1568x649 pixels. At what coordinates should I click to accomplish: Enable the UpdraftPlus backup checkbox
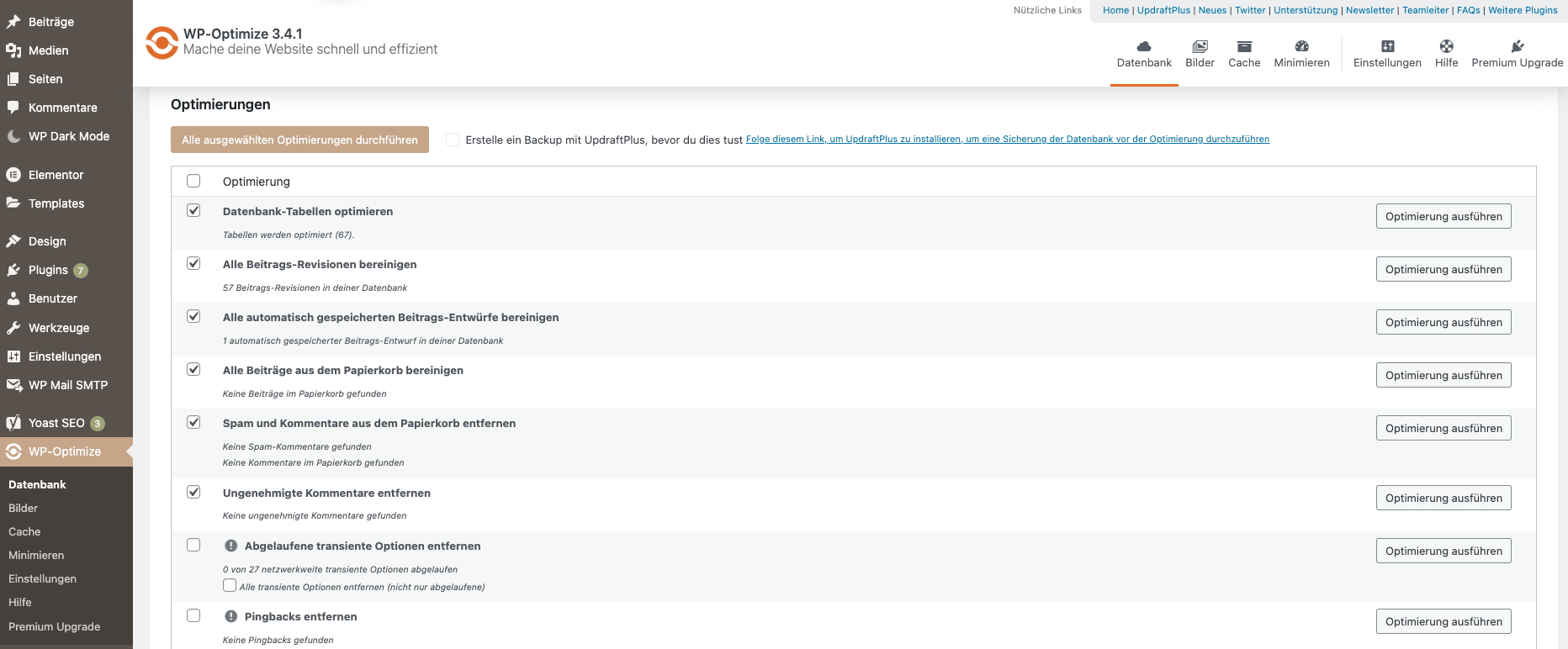point(453,140)
